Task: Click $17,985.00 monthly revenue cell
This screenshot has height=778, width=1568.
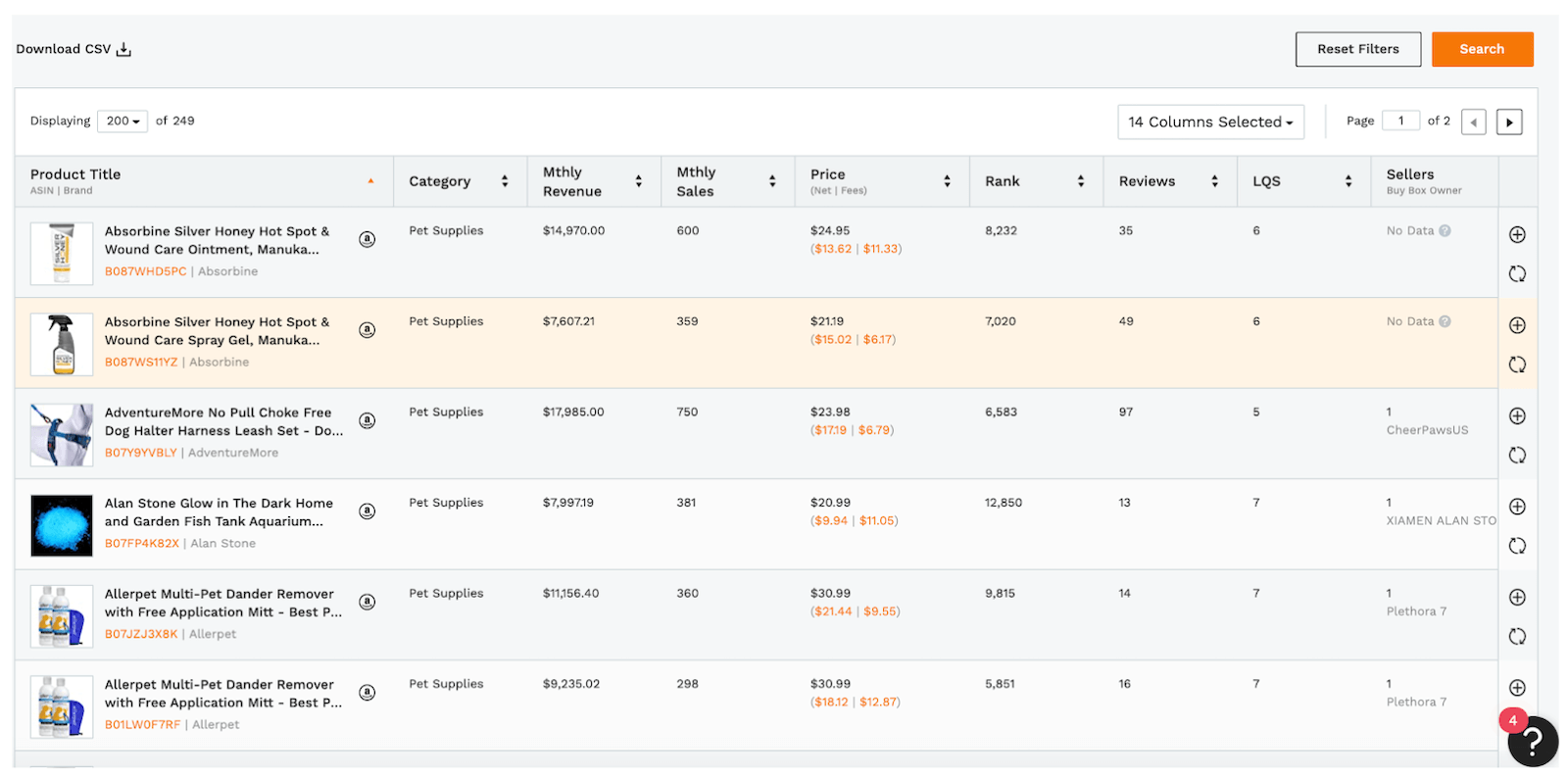Action: (573, 413)
